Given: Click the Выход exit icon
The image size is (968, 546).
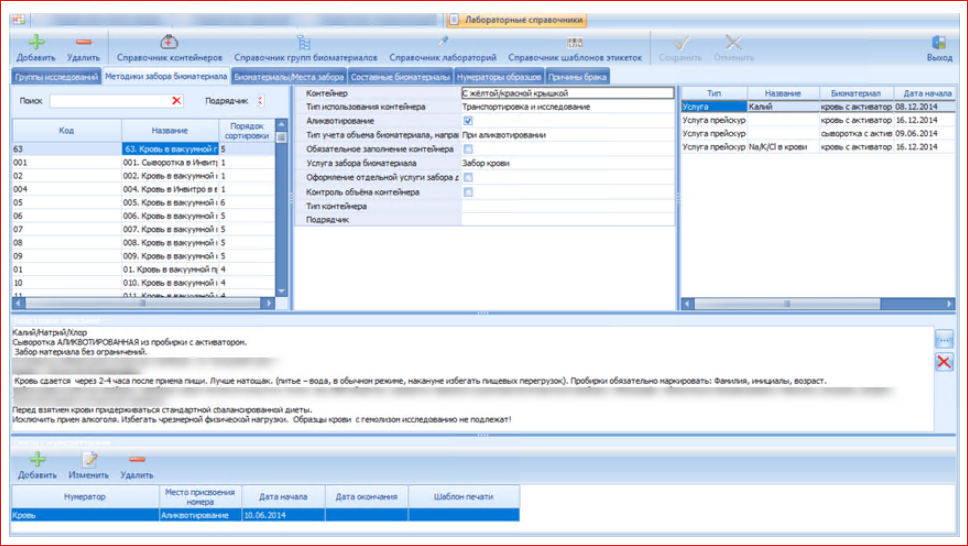Looking at the screenshot, I should click(x=939, y=43).
